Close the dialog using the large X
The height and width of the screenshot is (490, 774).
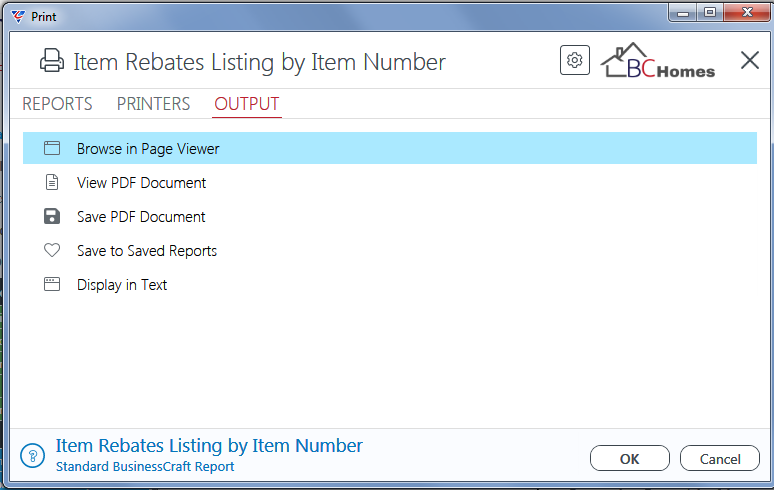pyautogui.click(x=750, y=61)
